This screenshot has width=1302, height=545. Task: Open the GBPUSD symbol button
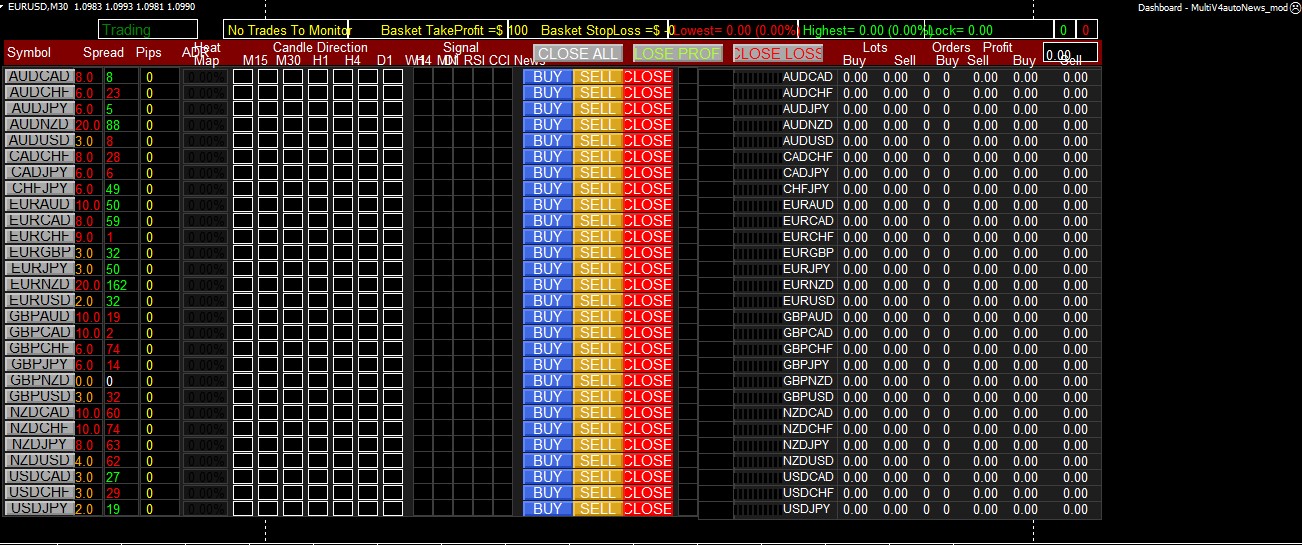click(39, 396)
